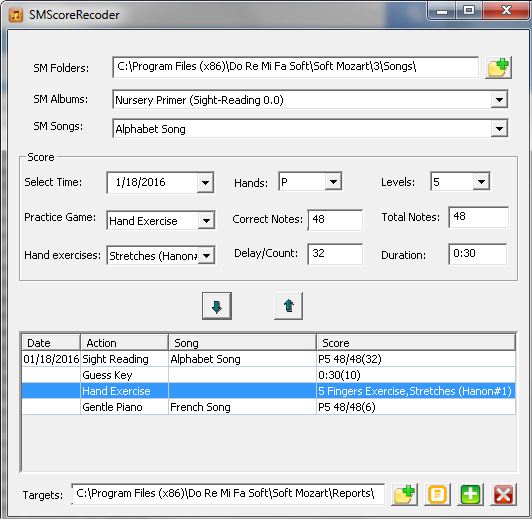532x519 pixels.
Task: Click the SMScoreRecoder music note title icon
Action: (x=16, y=15)
